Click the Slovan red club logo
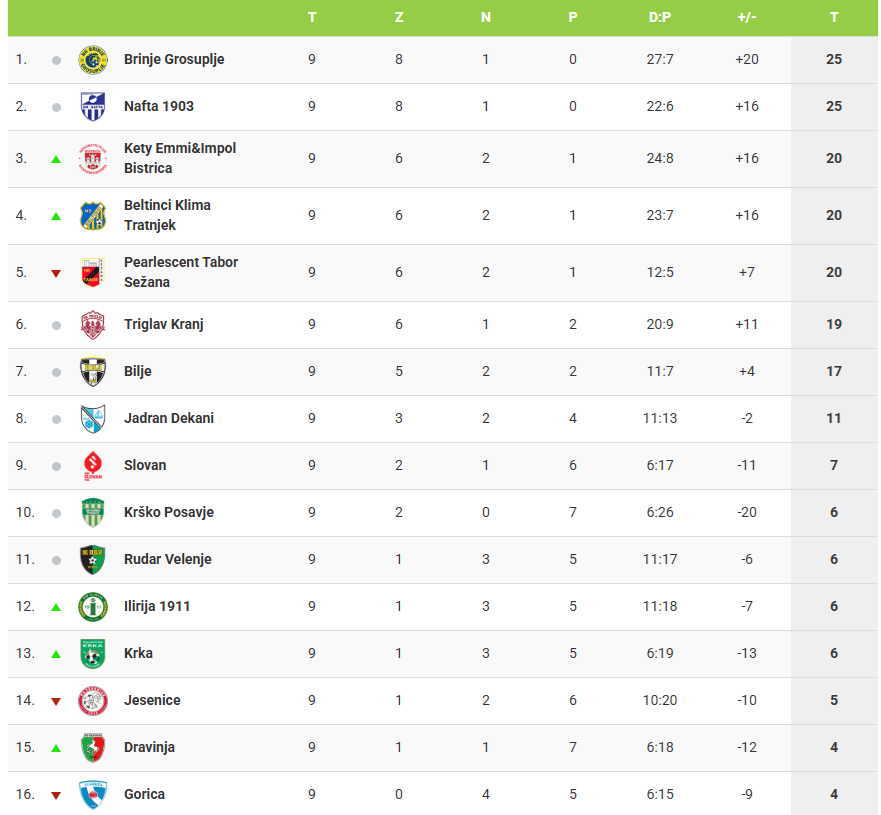 tap(92, 466)
